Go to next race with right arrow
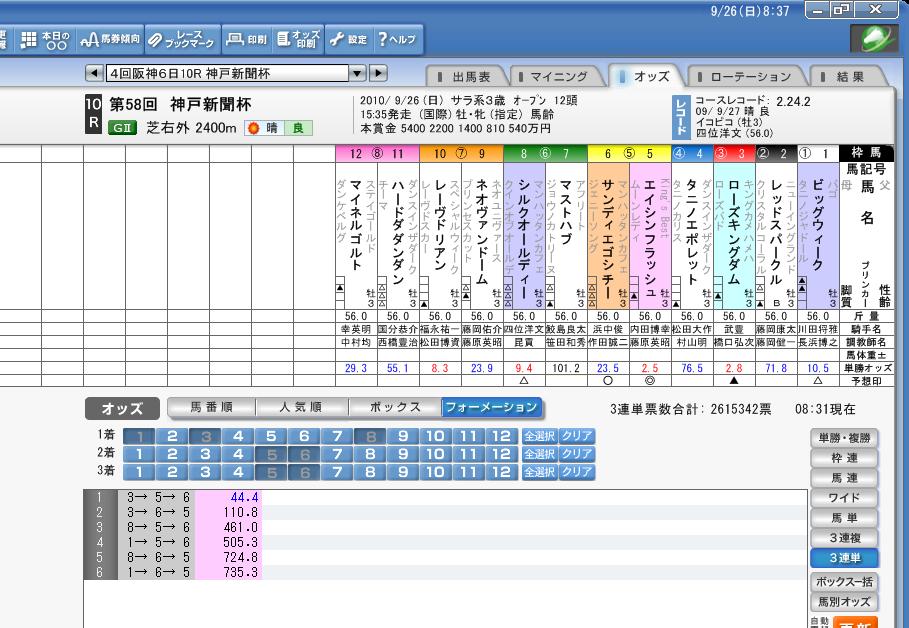Screen dimensions: 909x628 coord(378,73)
